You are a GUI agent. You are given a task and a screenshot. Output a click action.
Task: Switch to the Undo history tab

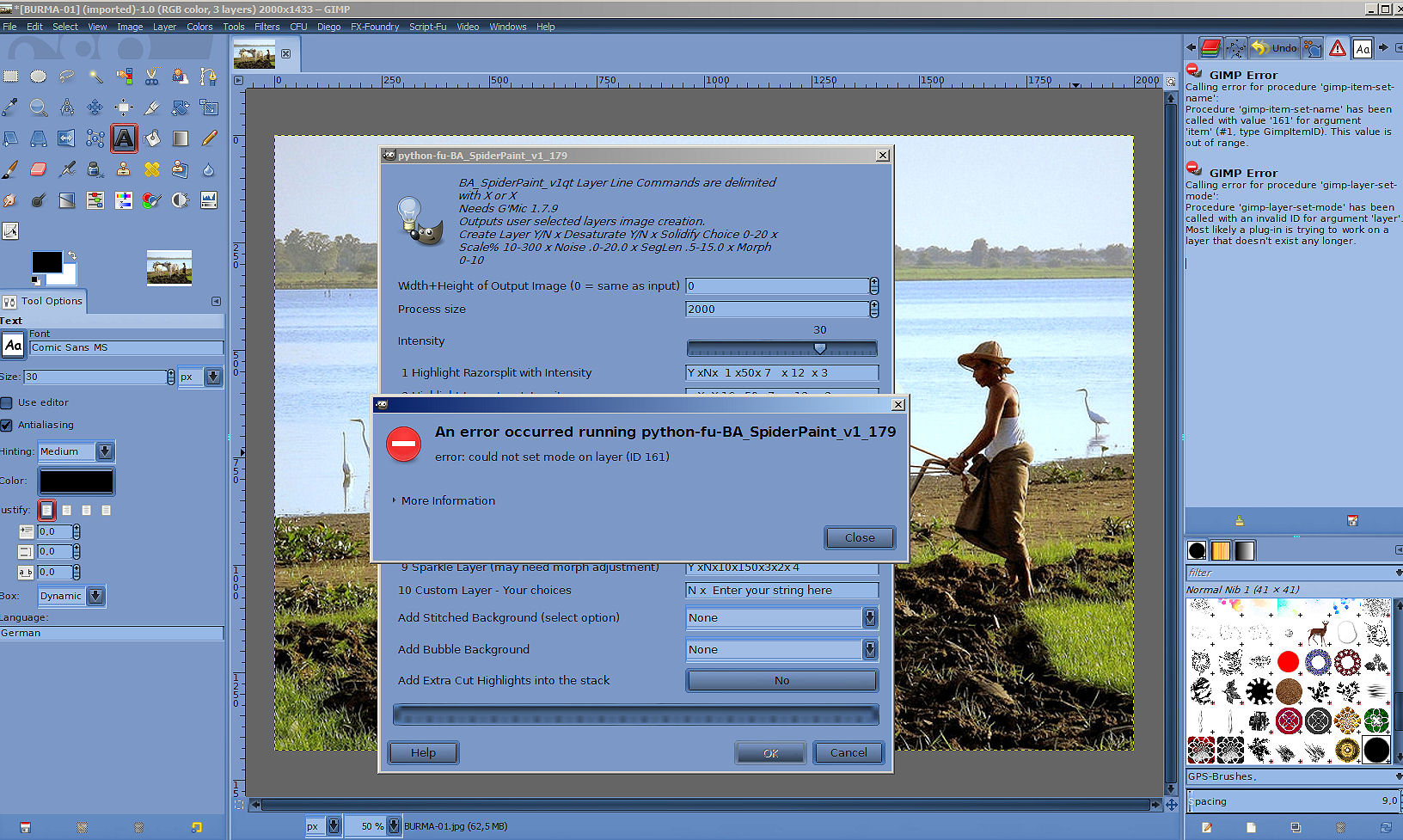(1274, 48)
